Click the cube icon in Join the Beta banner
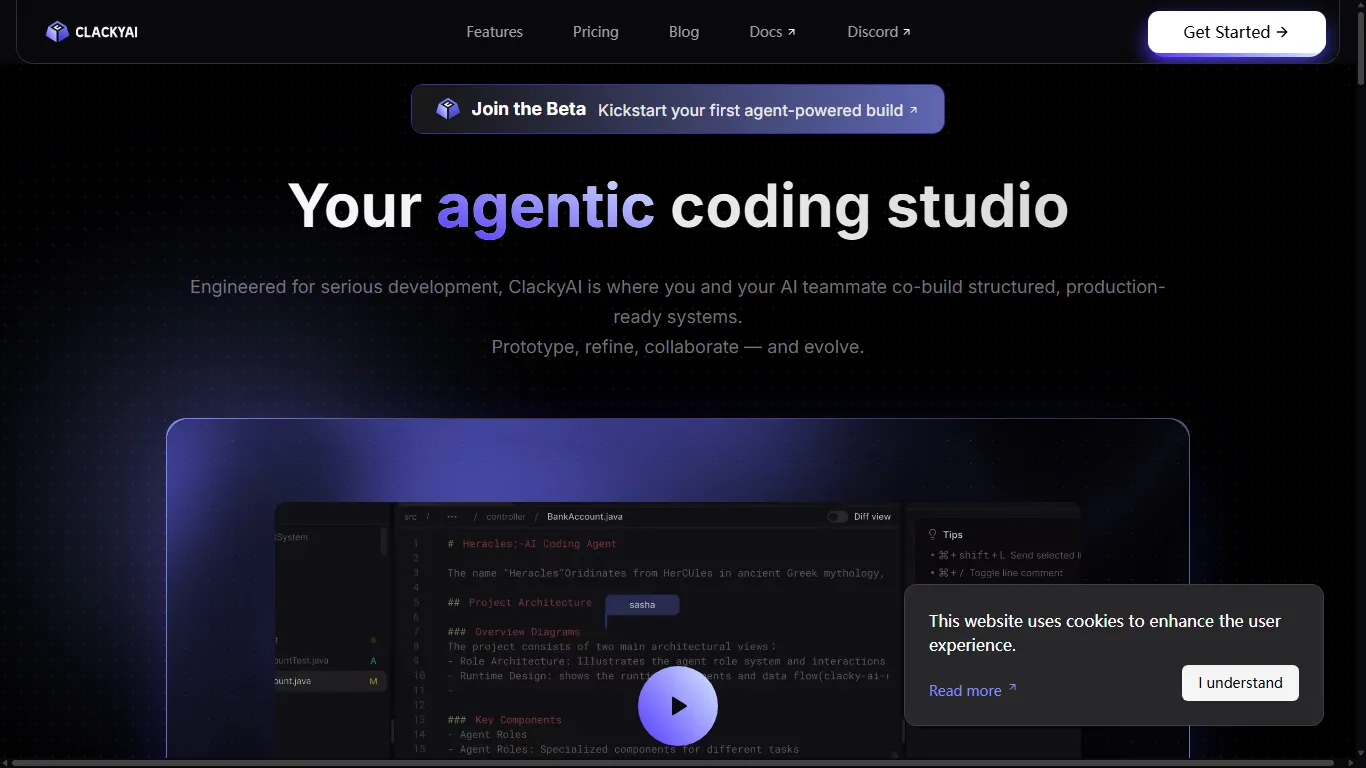 448,109
